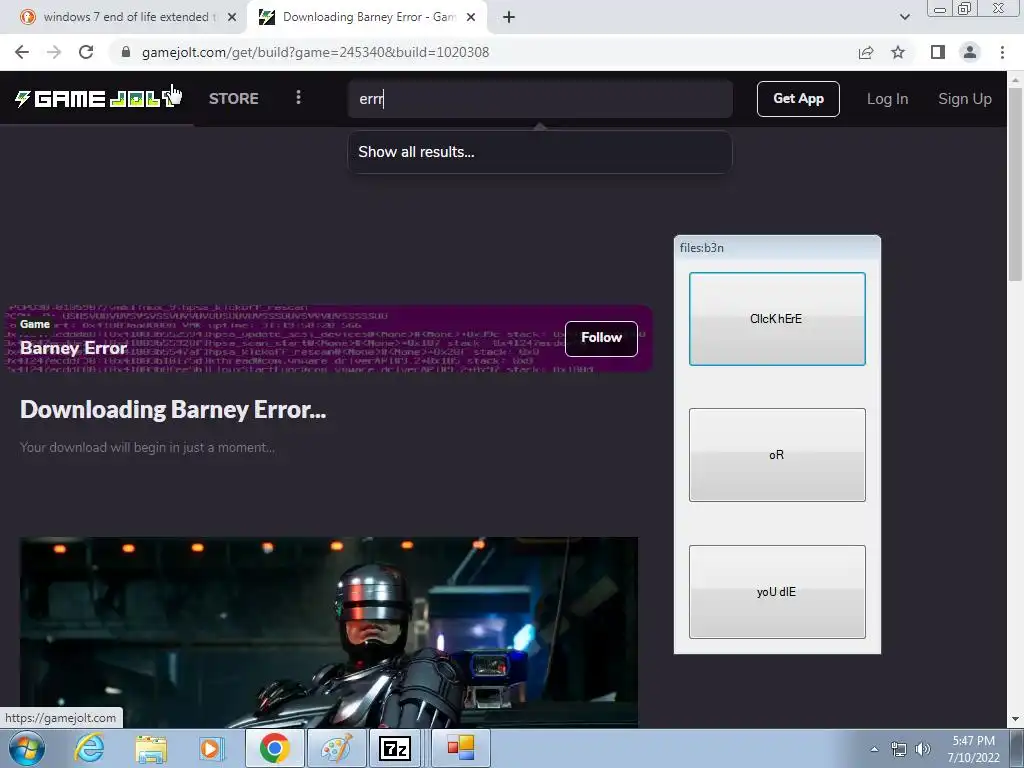Reload the page
This screenshot has height=768, width=1024.
[x=86, y=52]
